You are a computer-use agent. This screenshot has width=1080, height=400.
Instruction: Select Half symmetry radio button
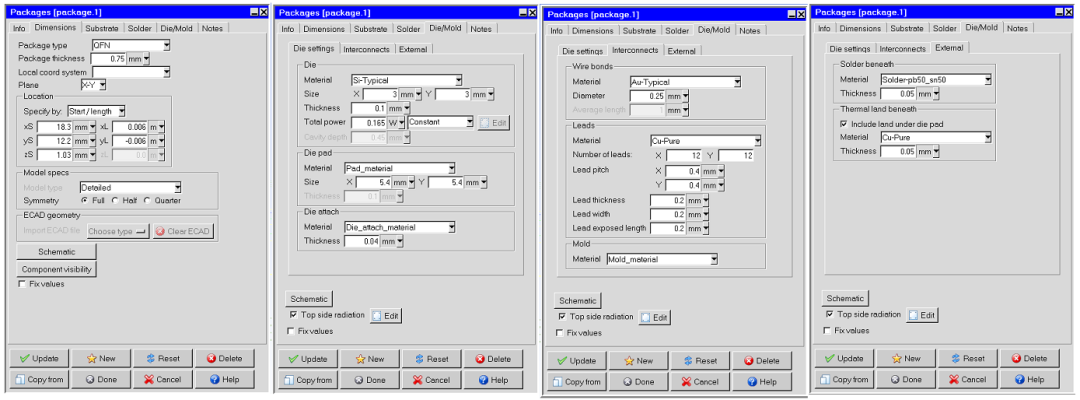click(x=115, y=201)
